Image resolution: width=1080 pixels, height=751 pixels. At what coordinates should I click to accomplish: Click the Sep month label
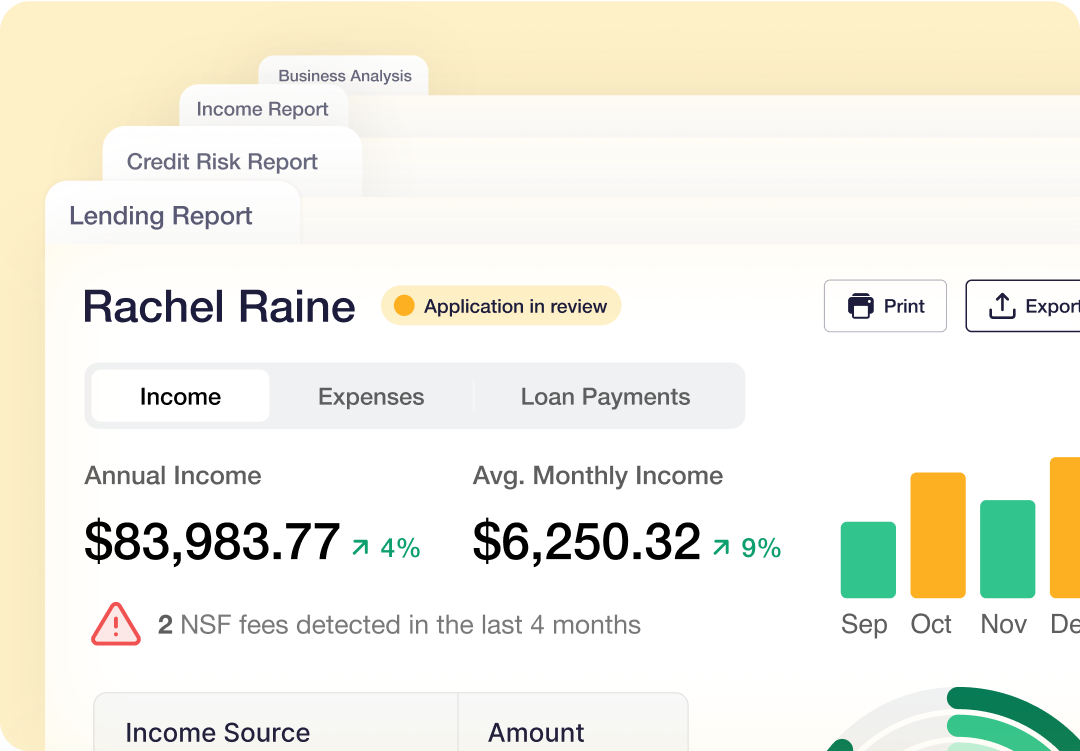864,624
